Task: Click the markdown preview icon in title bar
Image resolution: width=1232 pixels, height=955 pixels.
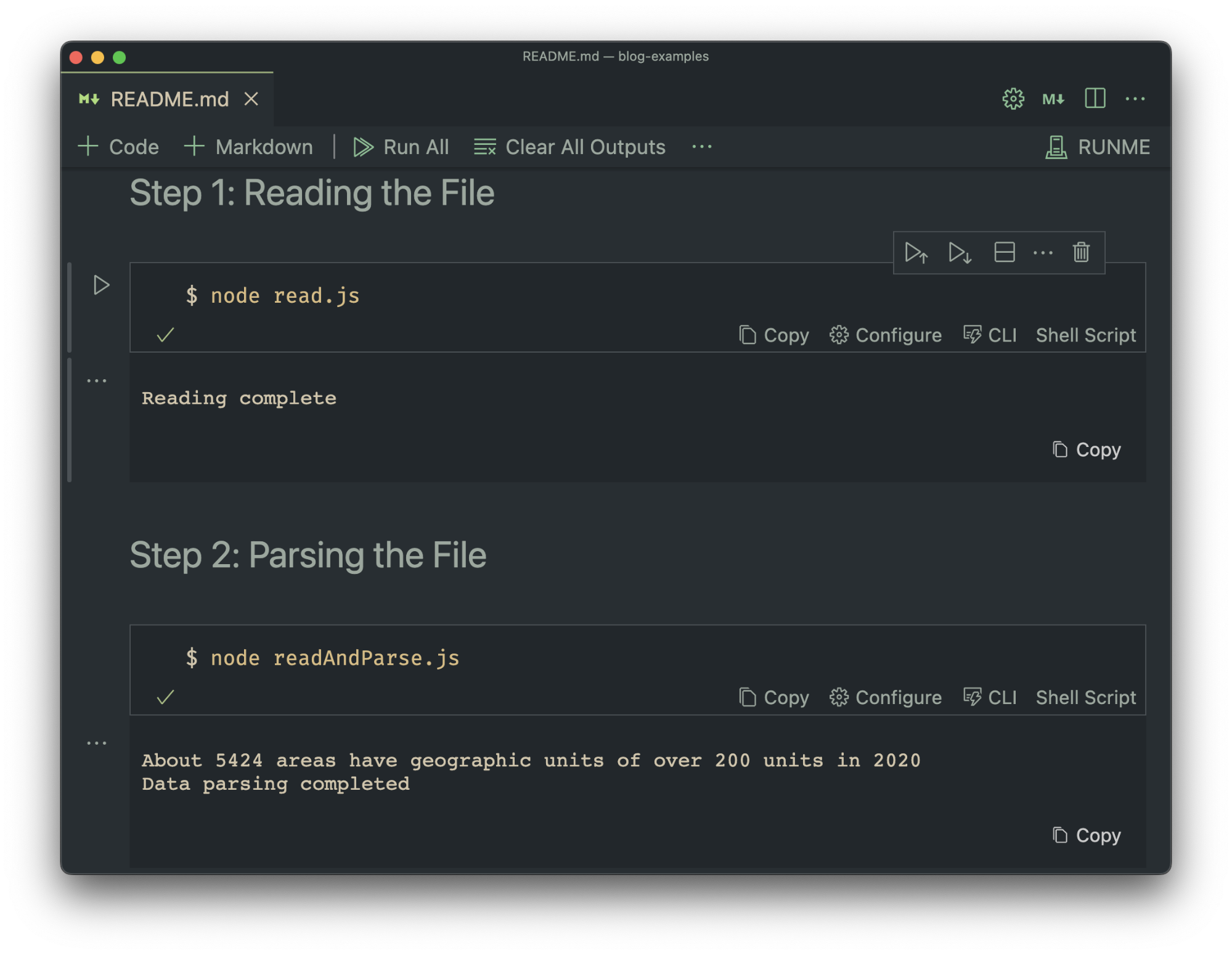Action: coord(1053,99)
